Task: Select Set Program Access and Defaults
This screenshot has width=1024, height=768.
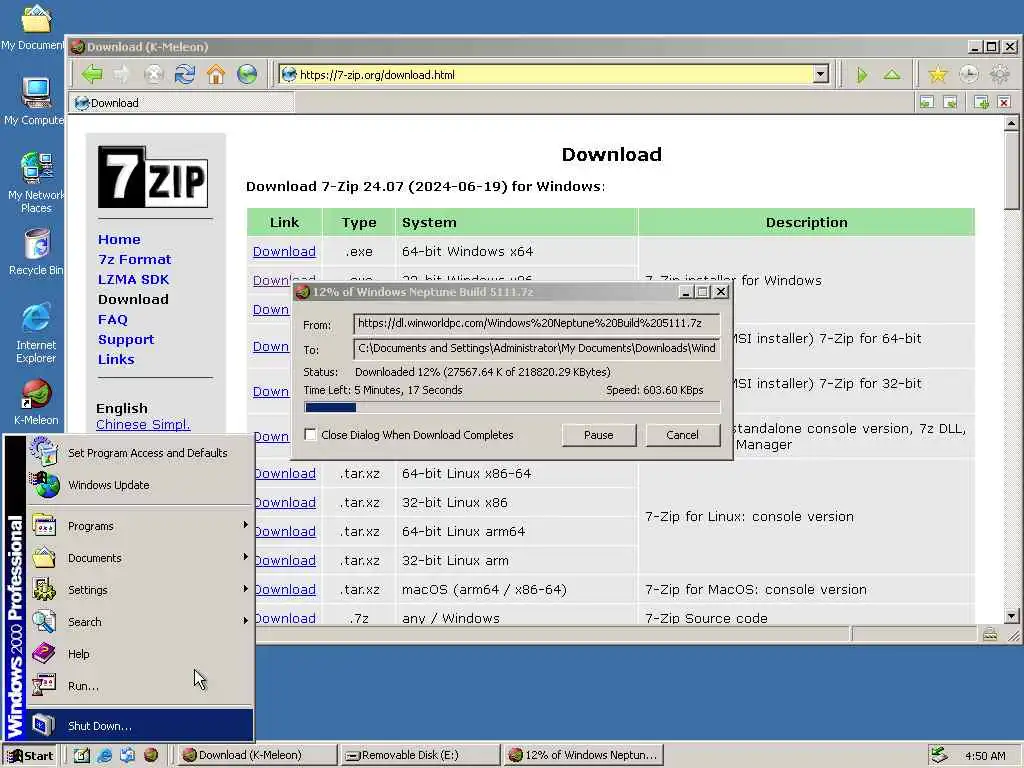Action: coord(139,453)
